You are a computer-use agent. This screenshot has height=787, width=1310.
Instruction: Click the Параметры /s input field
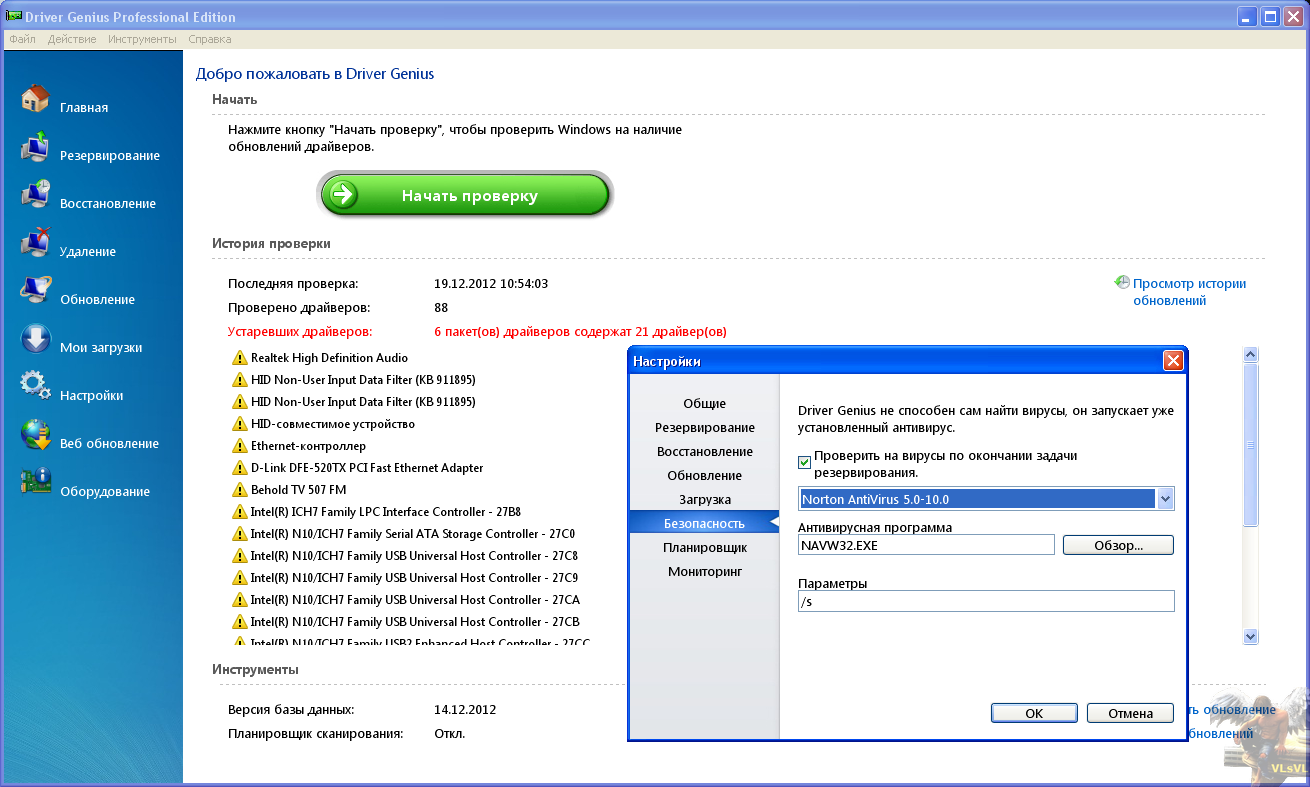[986, 601]
